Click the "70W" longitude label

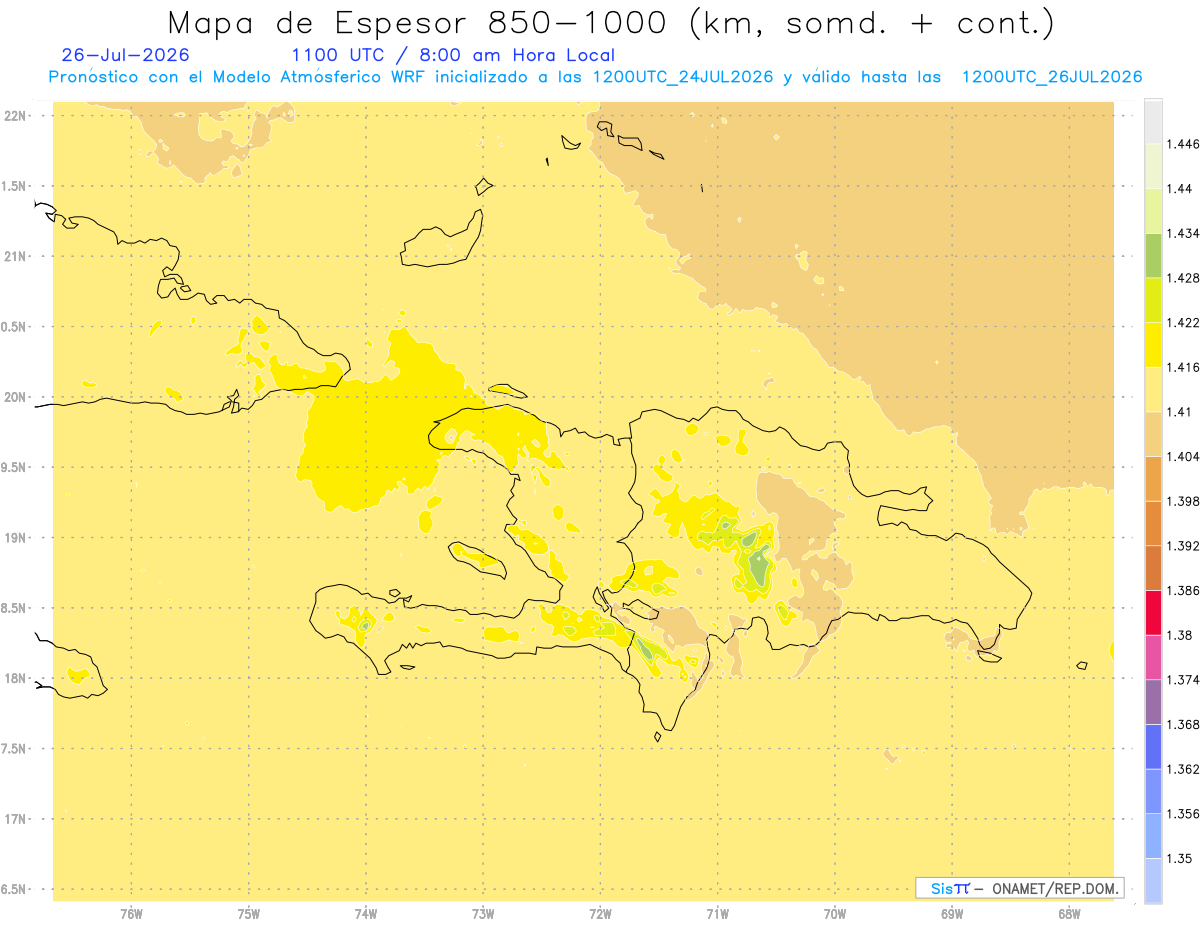click(835, 914)
